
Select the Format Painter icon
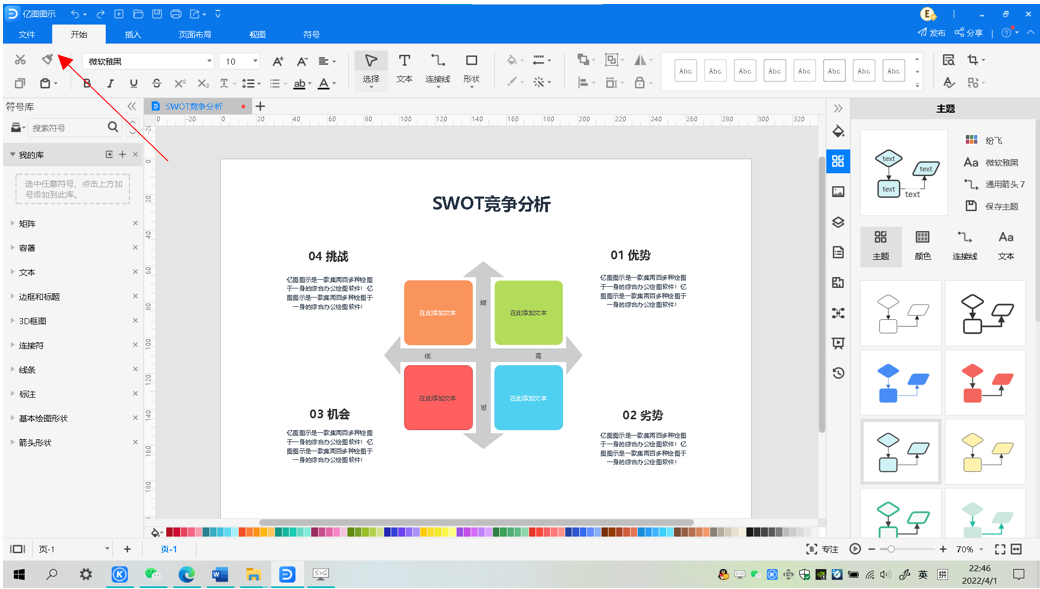pyautogui.click(x=47, y=60)
